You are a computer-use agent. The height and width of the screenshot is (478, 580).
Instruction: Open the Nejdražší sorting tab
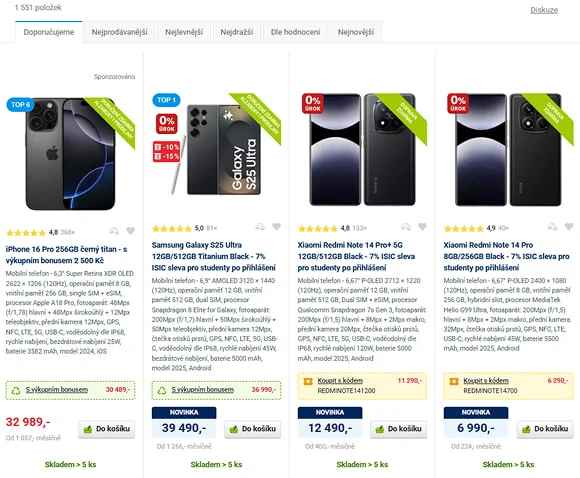tap(237, 32)
